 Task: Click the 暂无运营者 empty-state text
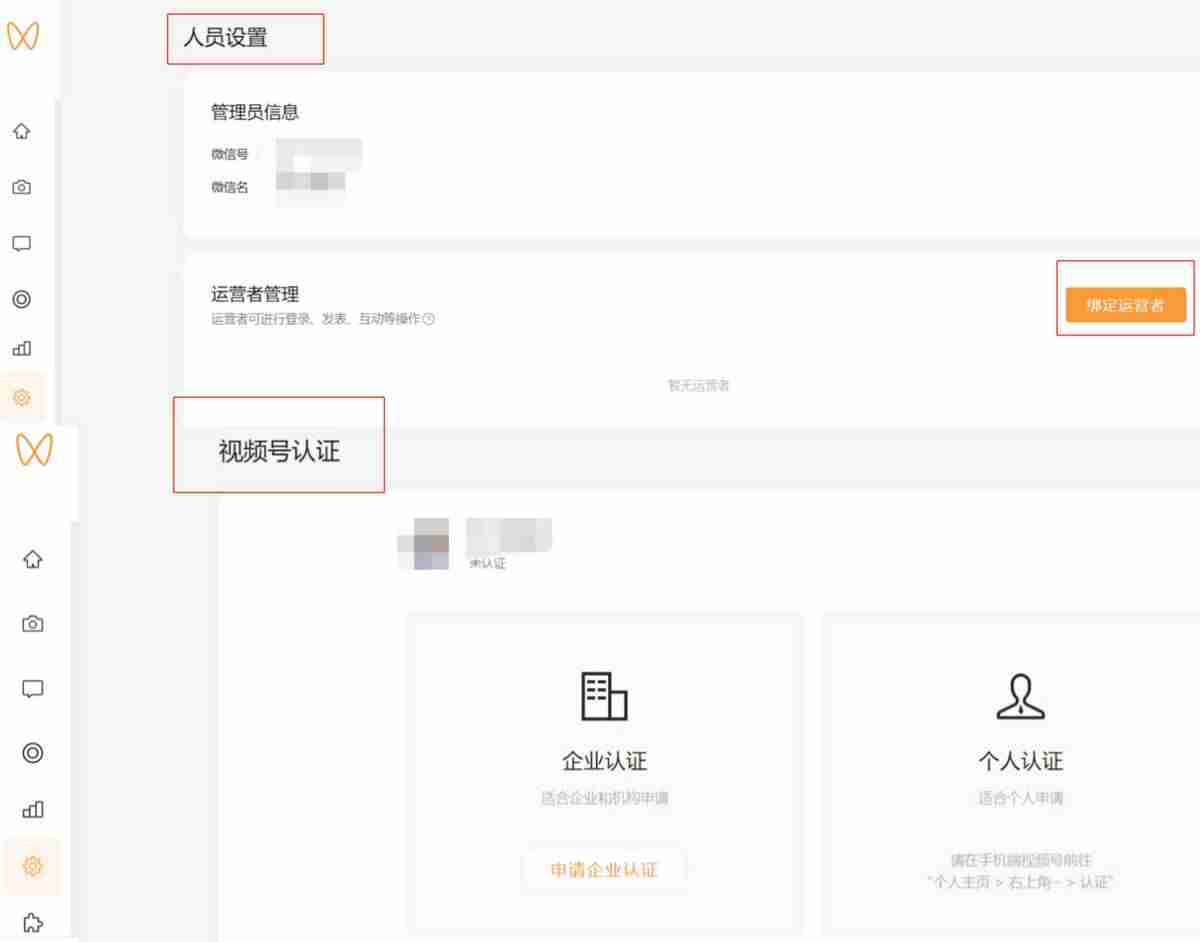[699, 385]
